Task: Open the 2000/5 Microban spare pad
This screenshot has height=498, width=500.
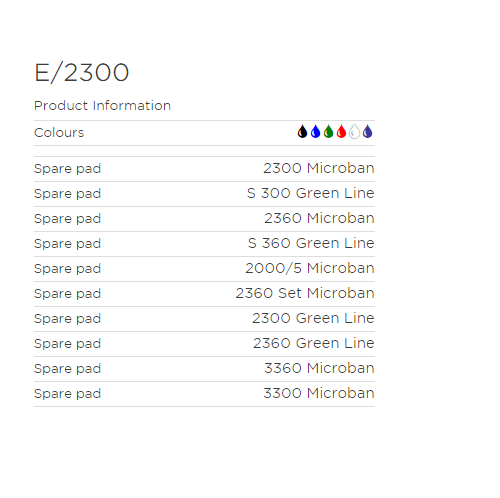Action: (310, 268)
